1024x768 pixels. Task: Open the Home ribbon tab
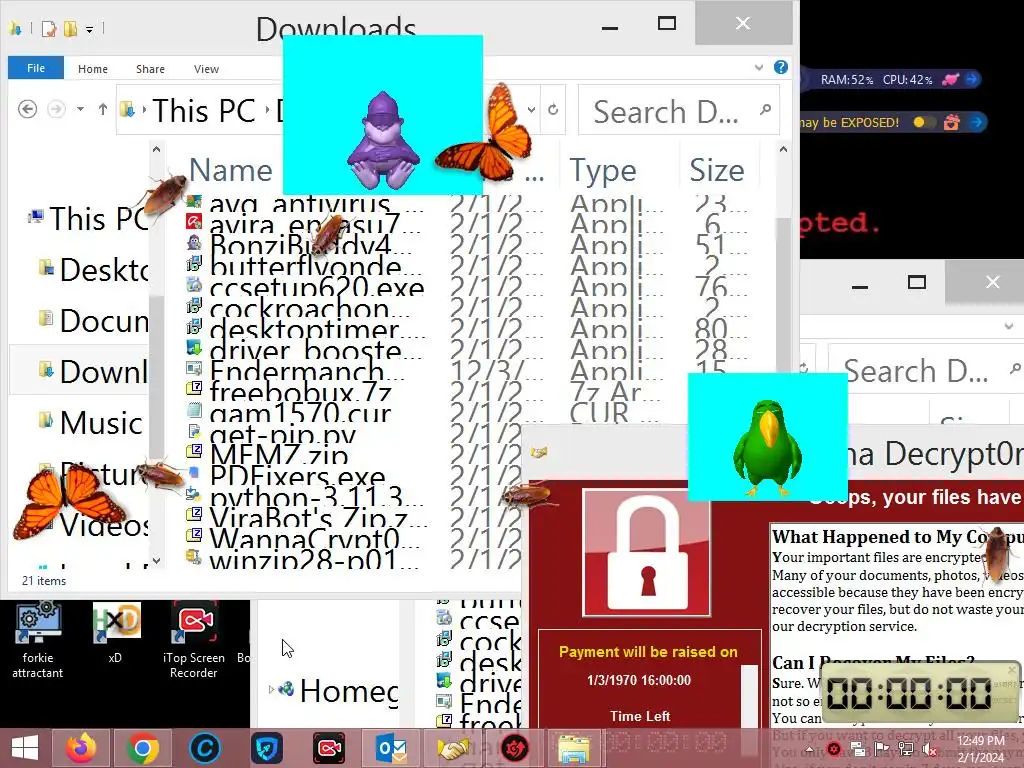[93, 69]
